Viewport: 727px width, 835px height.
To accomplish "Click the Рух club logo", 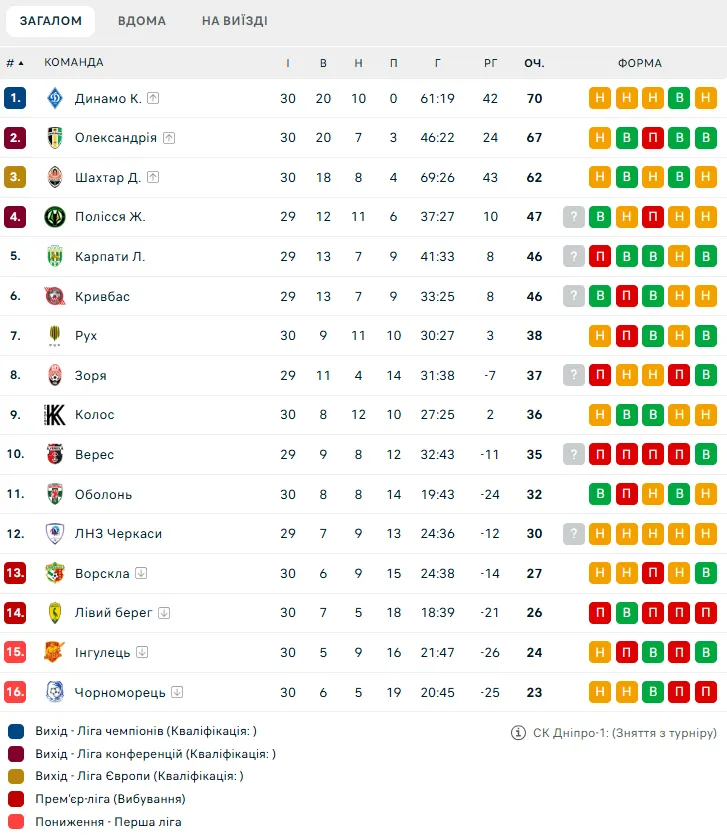I will tap(55, 335).
